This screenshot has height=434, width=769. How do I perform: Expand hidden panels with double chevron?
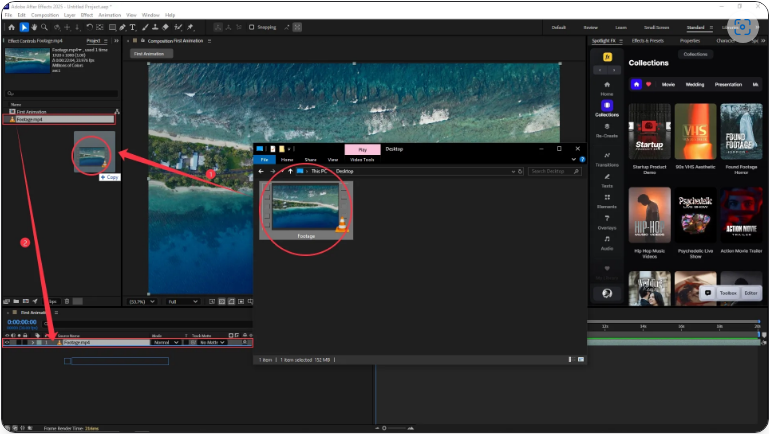(x=117, y=41)
